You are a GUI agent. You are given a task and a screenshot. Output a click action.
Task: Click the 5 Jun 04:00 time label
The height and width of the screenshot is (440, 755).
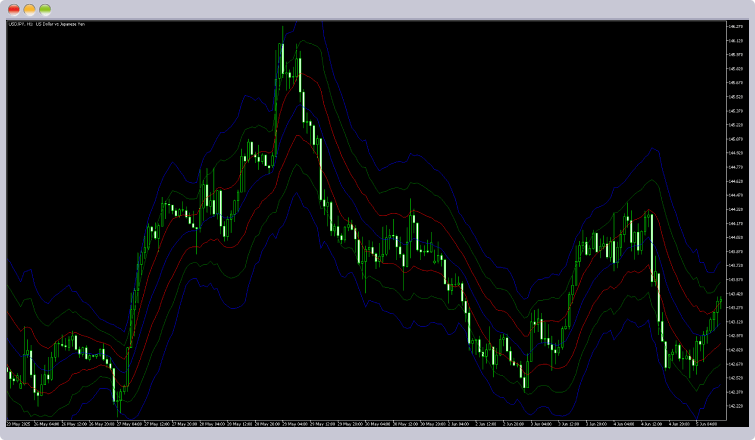(x=706, y=424)
